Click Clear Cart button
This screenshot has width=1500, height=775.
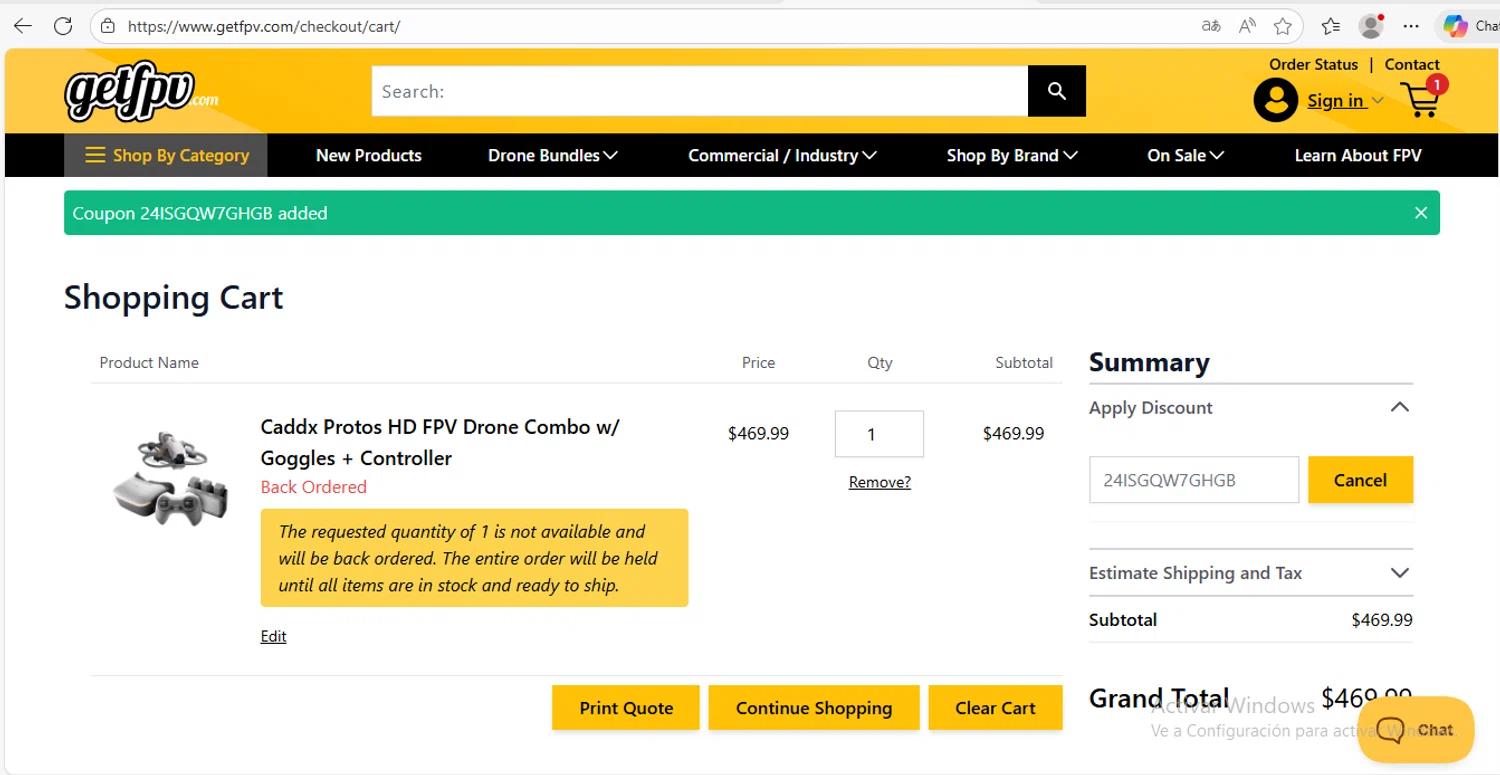pos(995,708)
